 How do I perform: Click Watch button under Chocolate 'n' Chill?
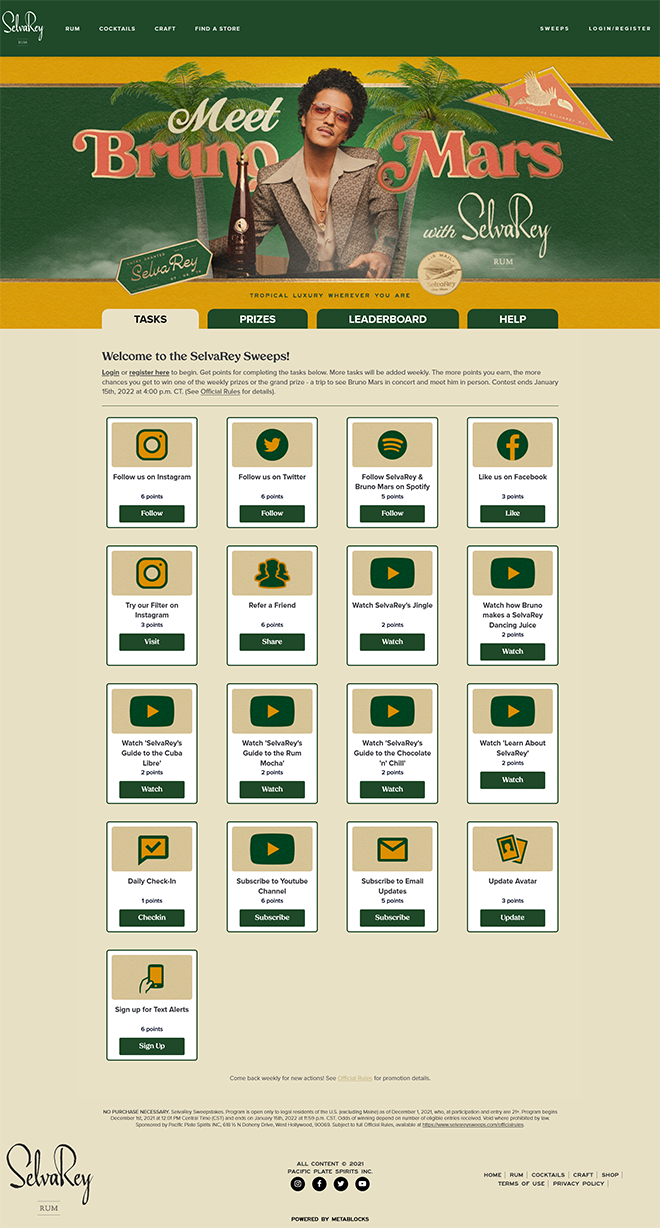point(392,789)
